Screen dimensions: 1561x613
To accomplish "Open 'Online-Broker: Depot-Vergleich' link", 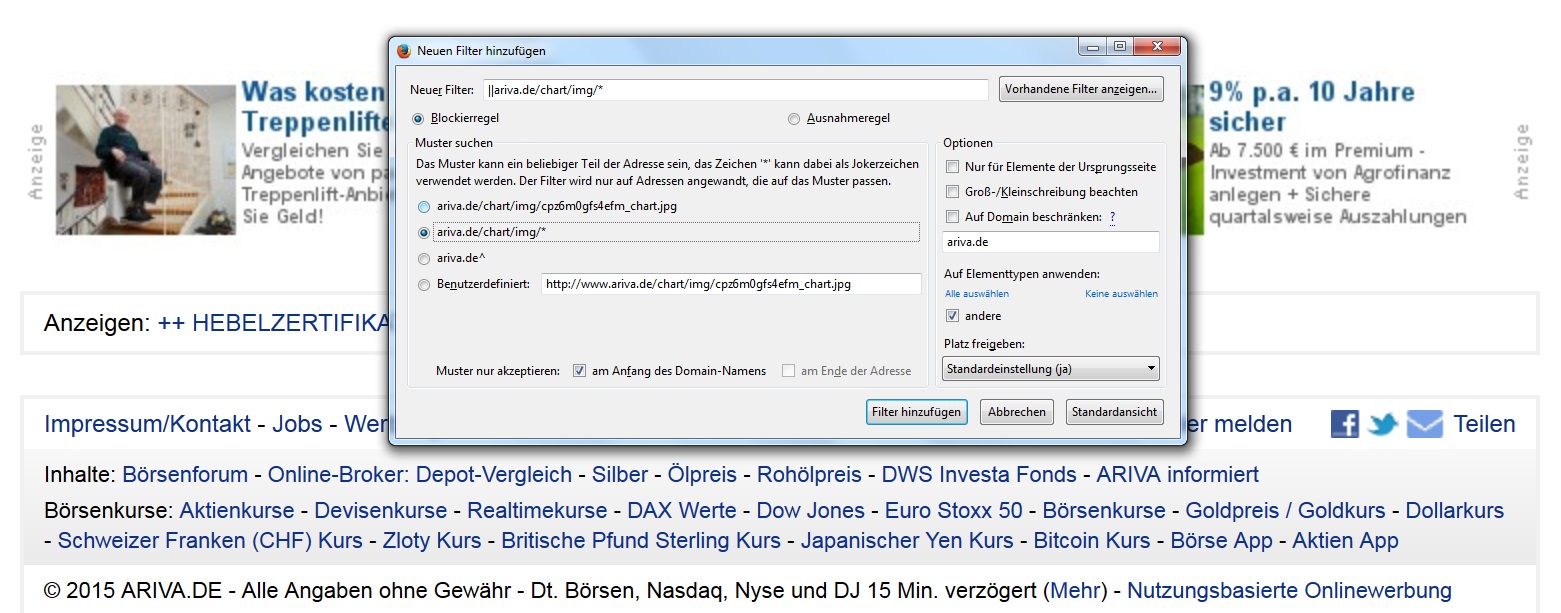I will [420, 475].
